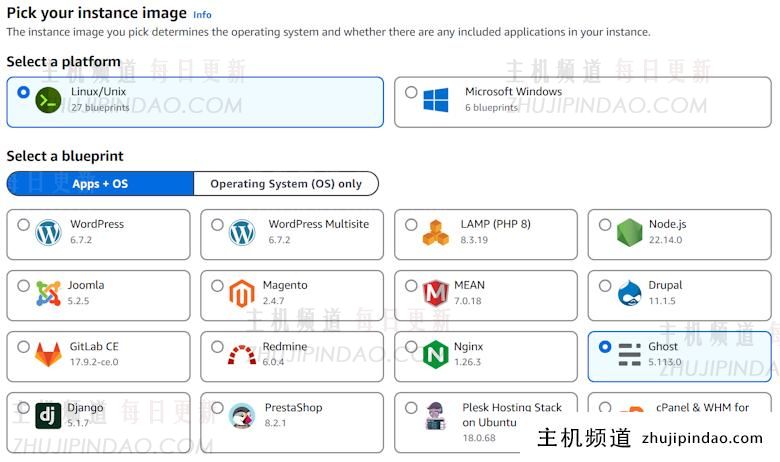Click the "8.3.19" version under LAMP
This screenshot has height=462, width=780.
click(474, 240)
